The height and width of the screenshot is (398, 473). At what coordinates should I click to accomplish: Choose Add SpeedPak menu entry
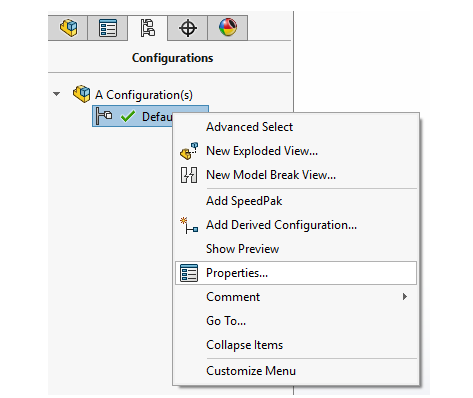pos(244,201)
